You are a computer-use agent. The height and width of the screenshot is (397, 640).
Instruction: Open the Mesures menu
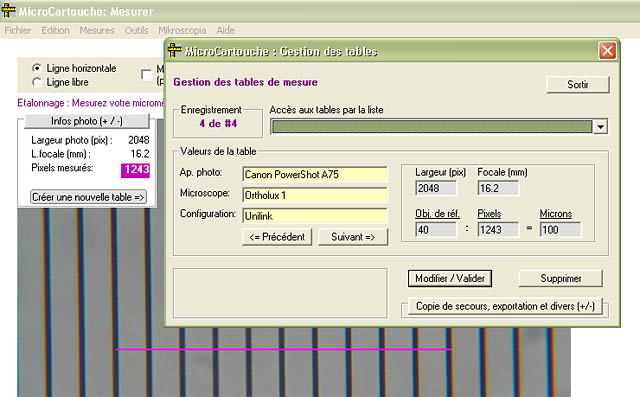97,30
